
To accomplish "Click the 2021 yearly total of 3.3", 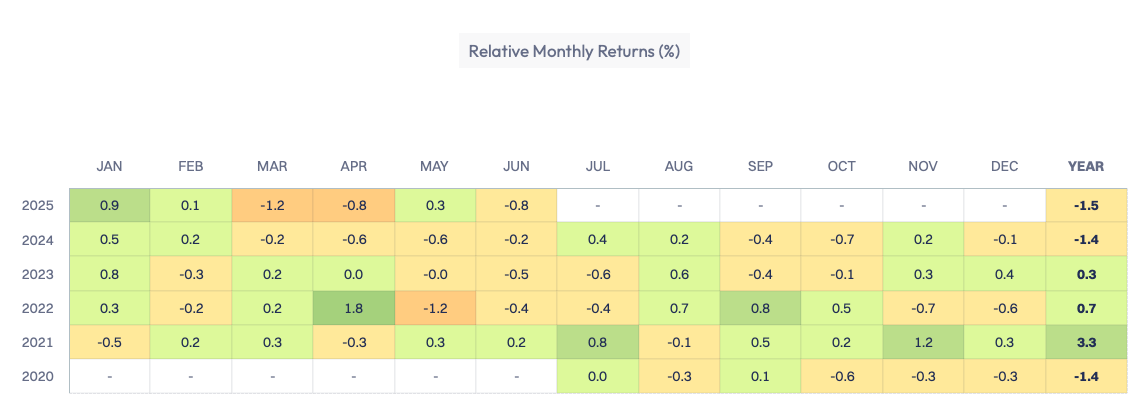I will [1086, 342].
